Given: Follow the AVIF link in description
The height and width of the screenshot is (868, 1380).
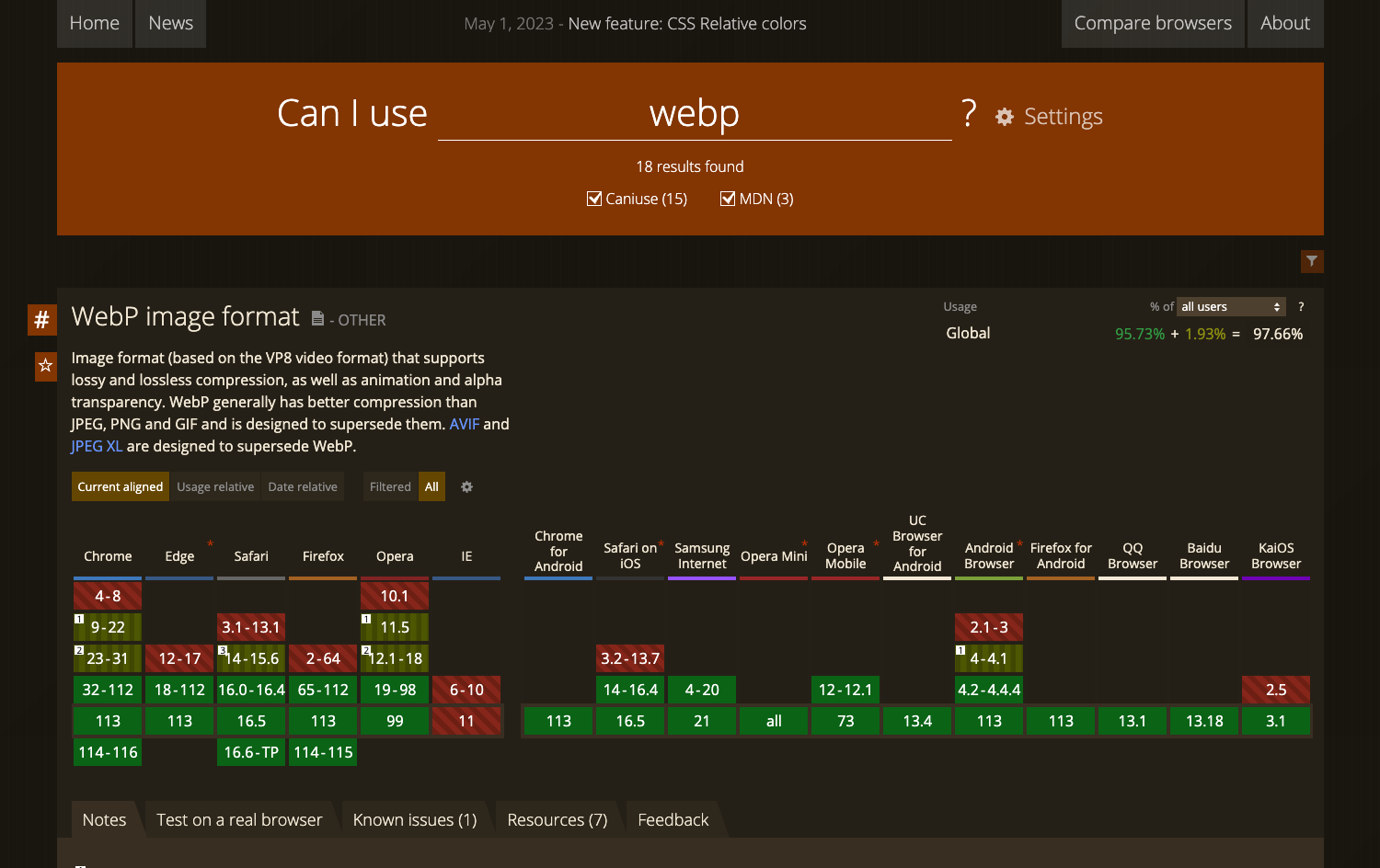Looking at the screenshot, I should (x=464, y=424).
